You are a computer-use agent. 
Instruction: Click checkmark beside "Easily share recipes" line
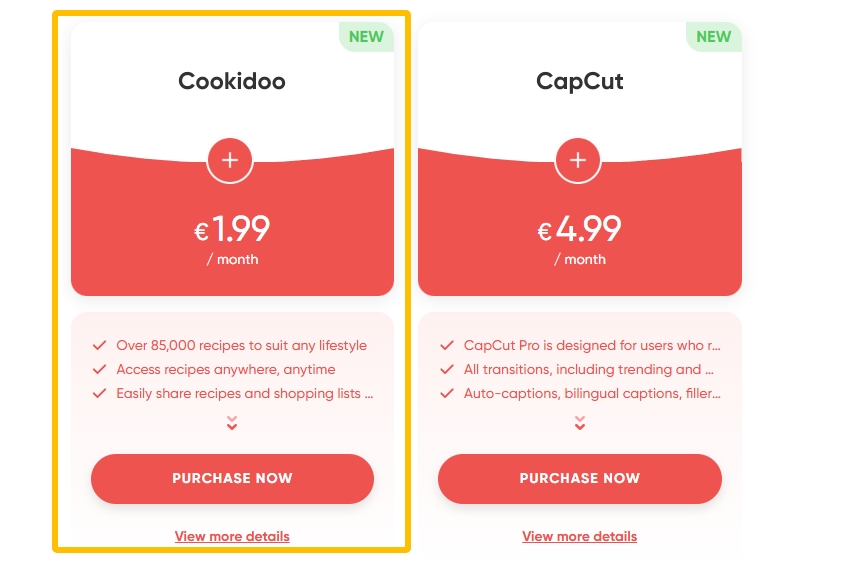click(x=99, y=393)
